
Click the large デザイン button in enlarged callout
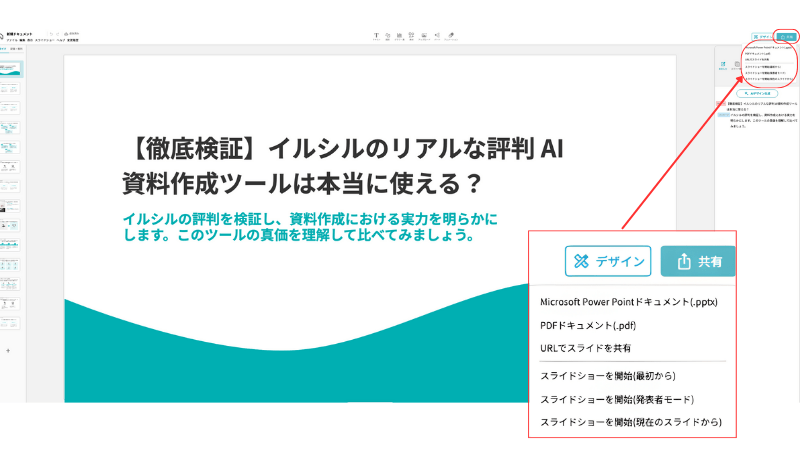point(608,261)
